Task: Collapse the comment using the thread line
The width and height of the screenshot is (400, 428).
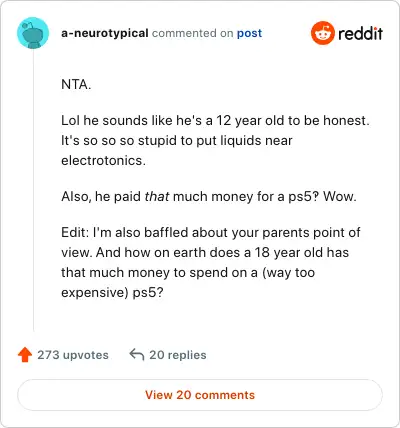Action: pos(33,190)
